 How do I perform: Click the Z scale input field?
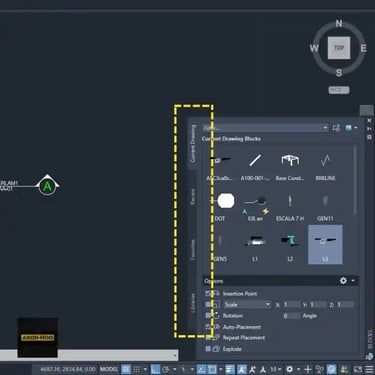345,305
